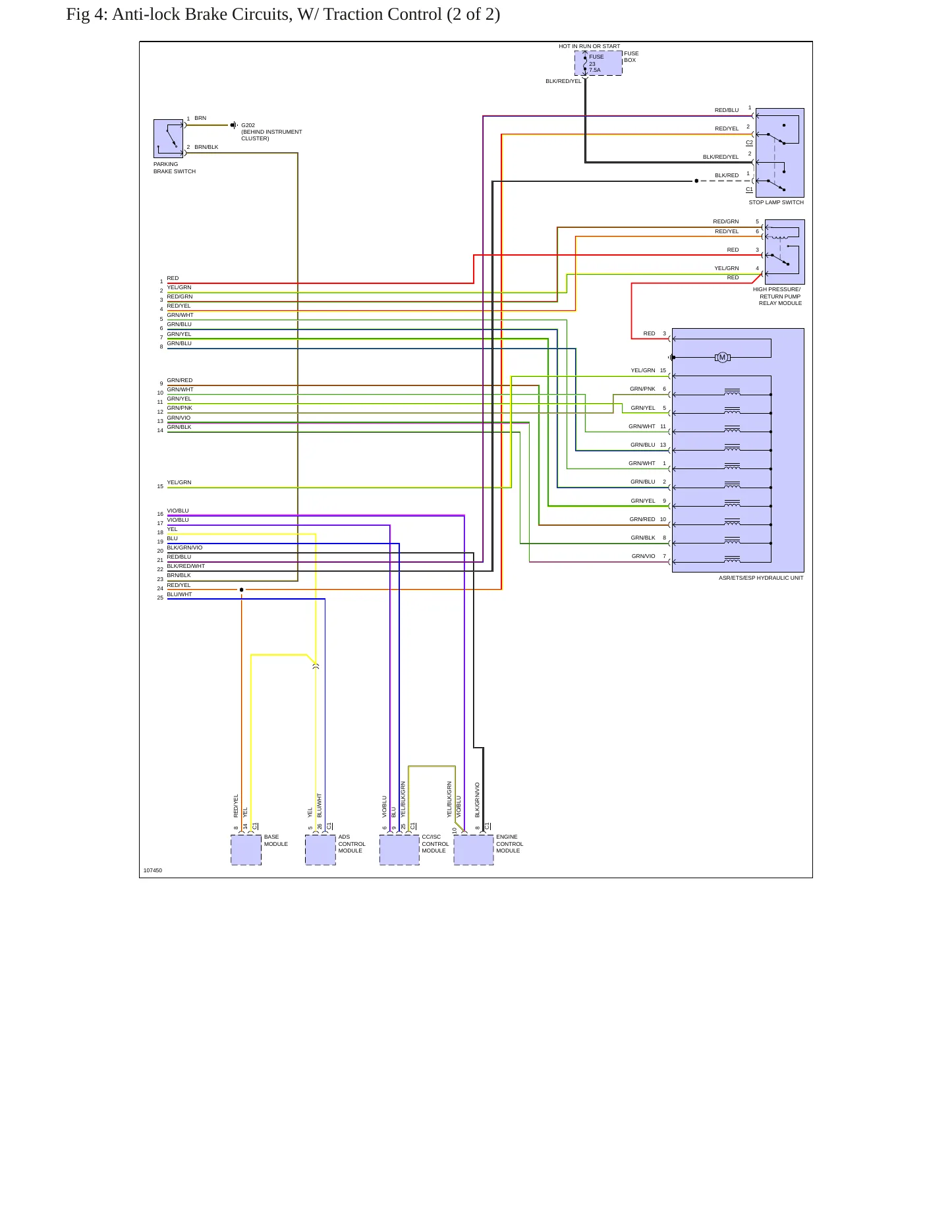Click the BRN wire label at parking switch pin 1
Viewport: 952px width, 1232px height.
pyautogui.click(x=200, y=118)
